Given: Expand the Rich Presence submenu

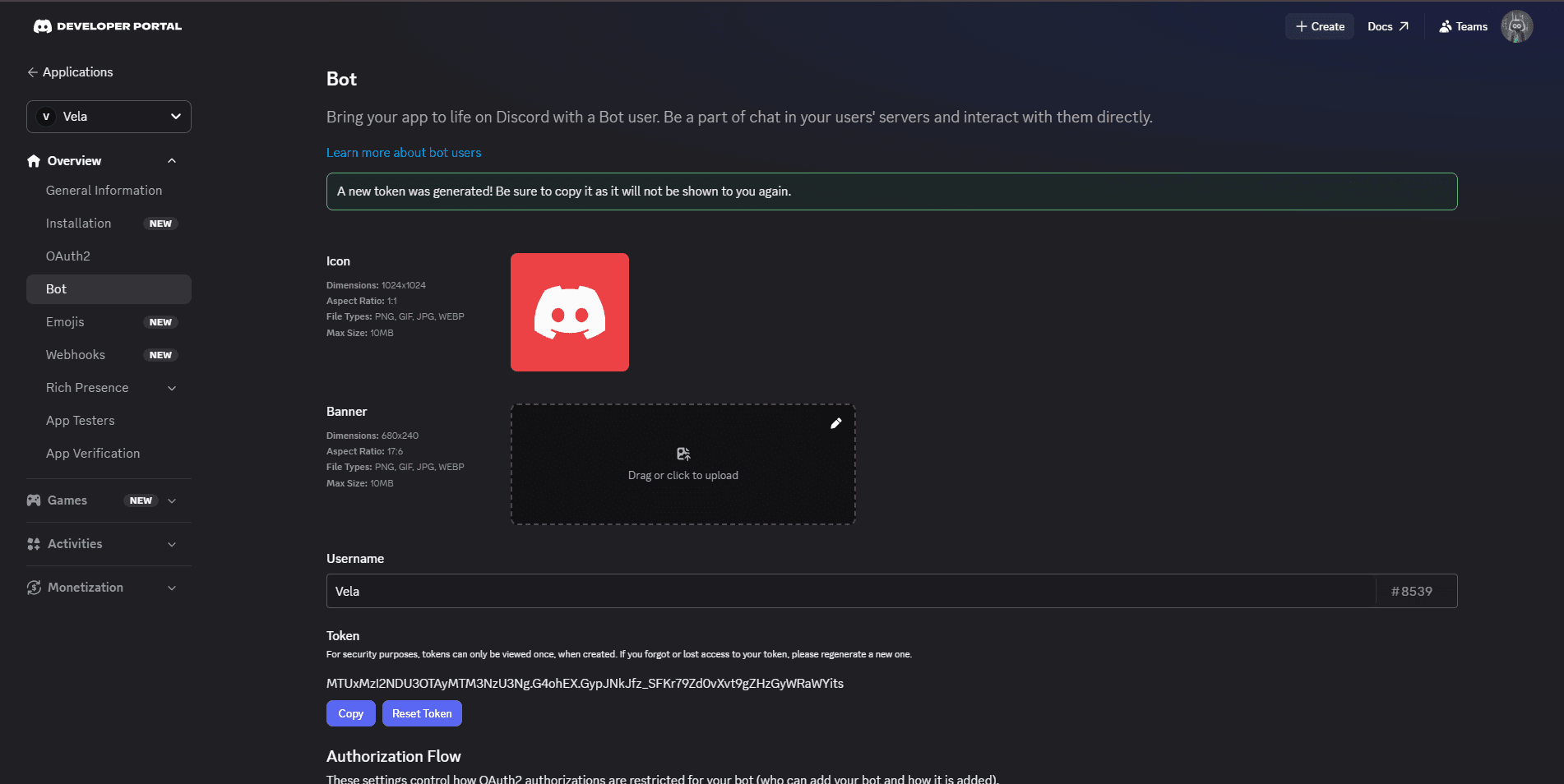Looking at the screenshot, I should (172, 388).
